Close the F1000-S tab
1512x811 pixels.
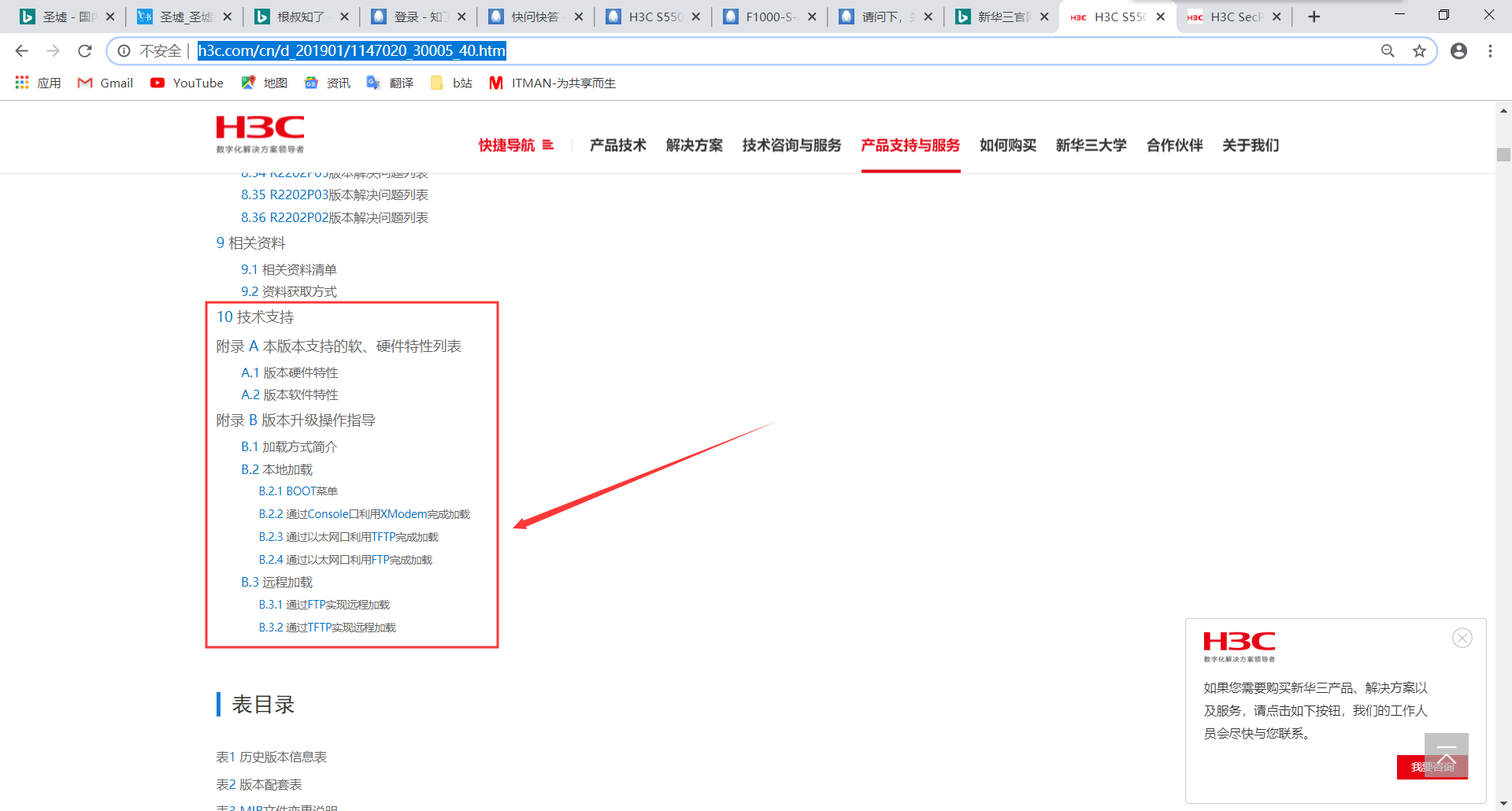pyautogui.click(x=812, y=17)
